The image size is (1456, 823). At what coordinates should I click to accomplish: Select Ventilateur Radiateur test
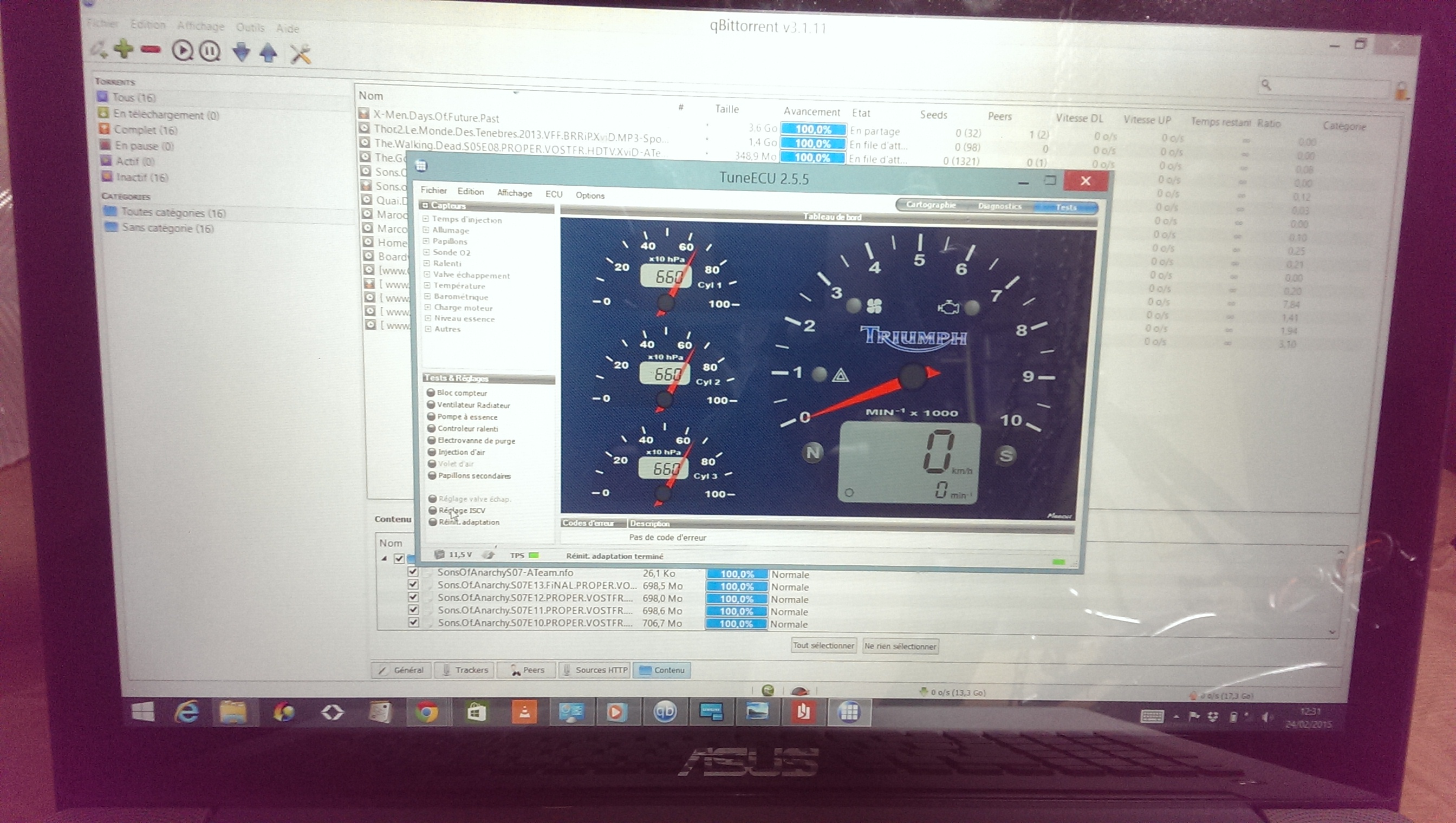click(x=431, y=404)
